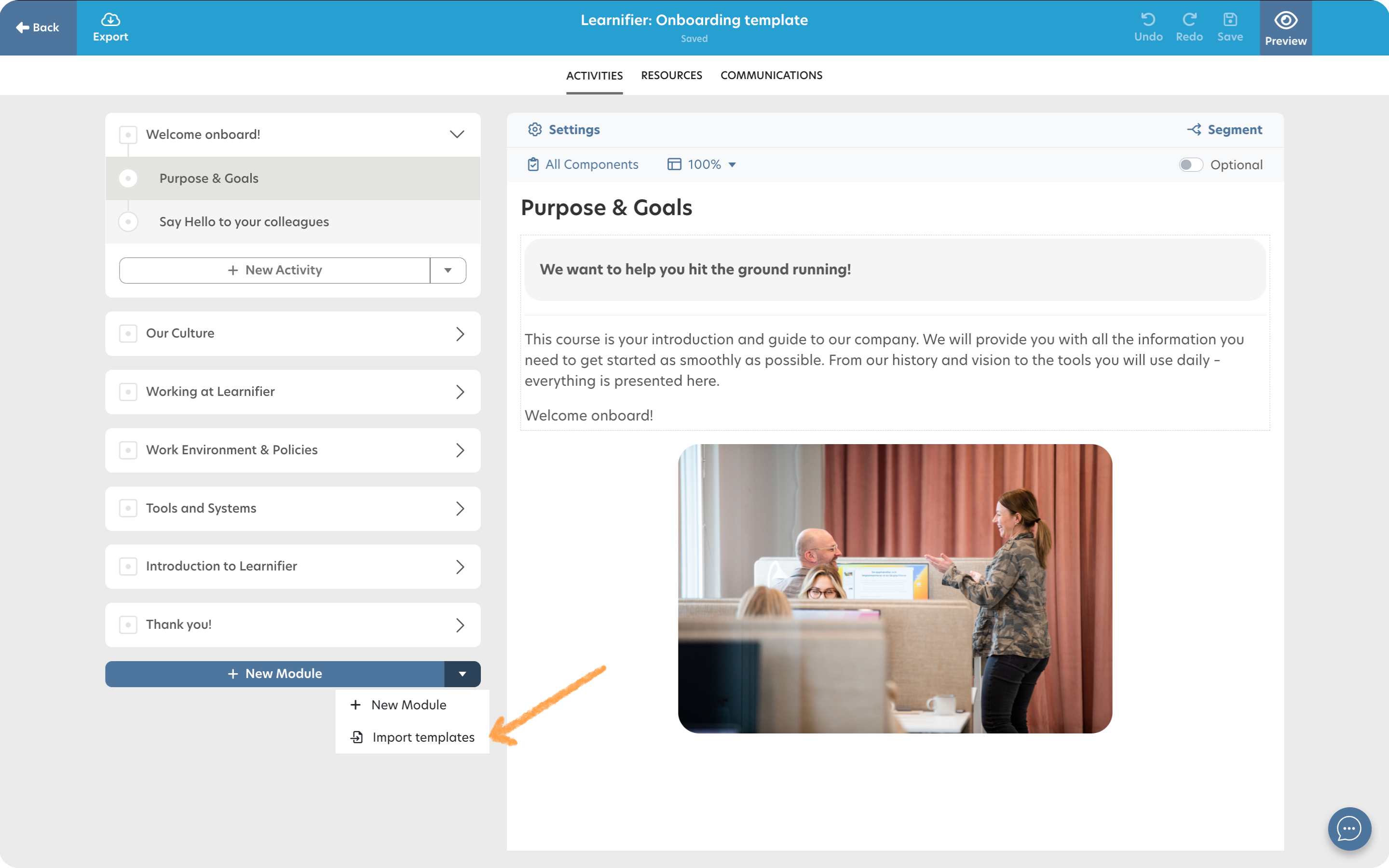Open the chat support bubble
The width and height of the screenshot is (1389, 868).
click(1349, 829)
